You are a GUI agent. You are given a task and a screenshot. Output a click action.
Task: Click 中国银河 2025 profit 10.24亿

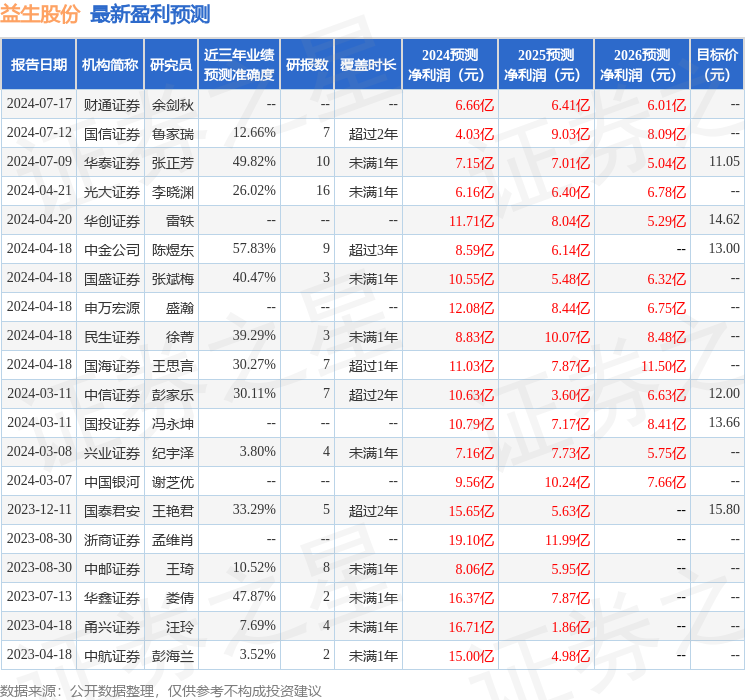[567, 482]
